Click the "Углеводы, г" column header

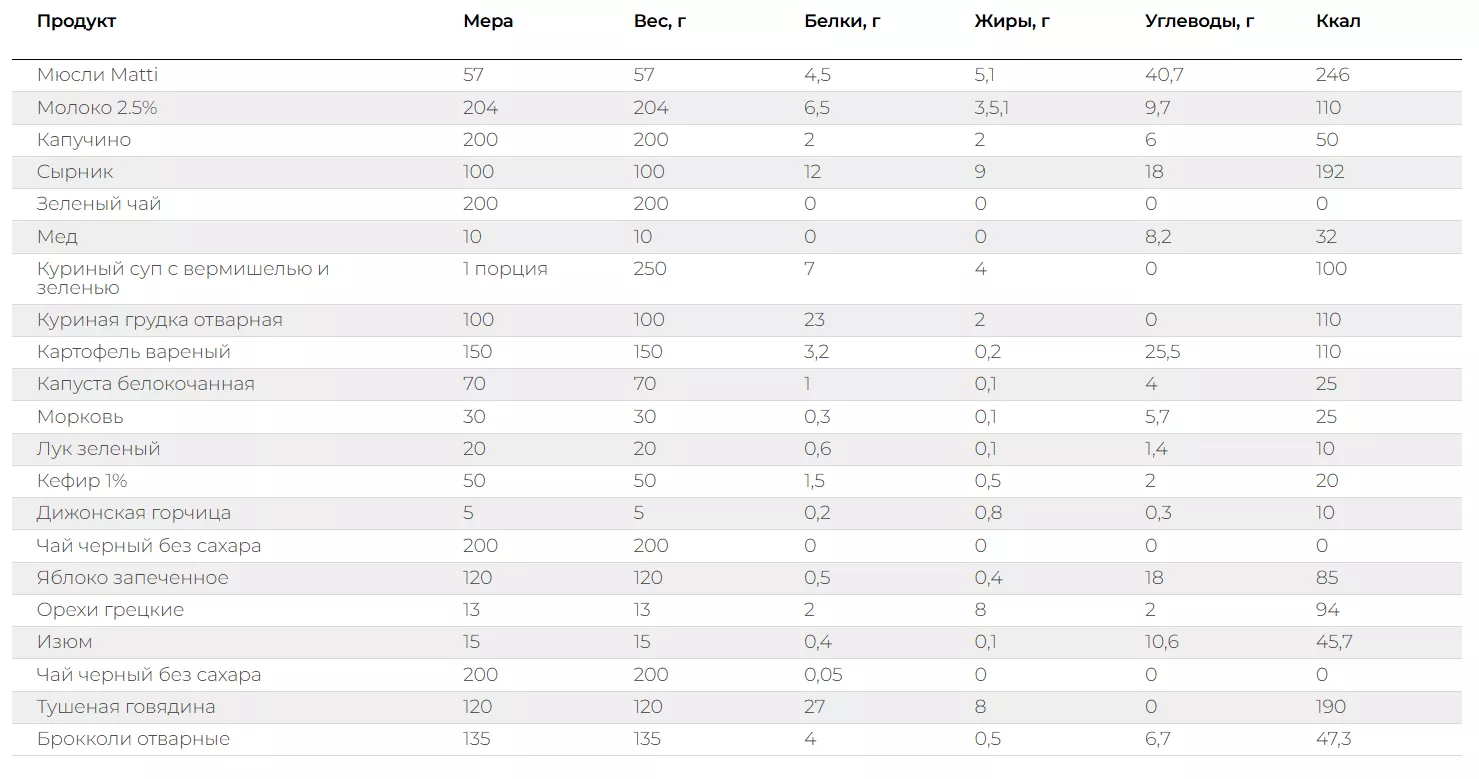1199,22
